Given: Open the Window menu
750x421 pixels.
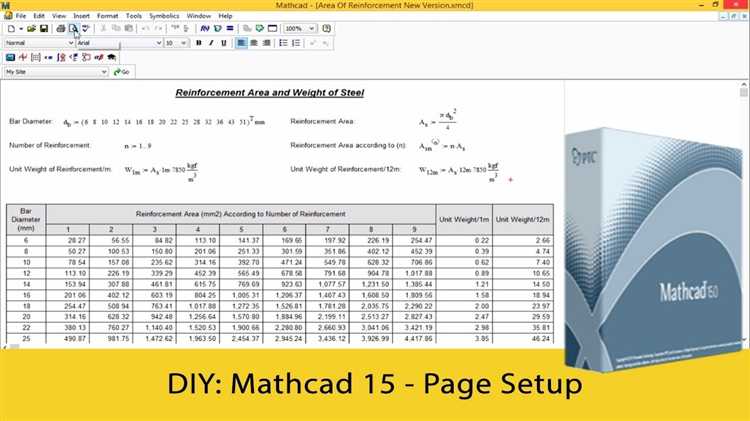Looking at the screenshot, I should coord(199,16).
